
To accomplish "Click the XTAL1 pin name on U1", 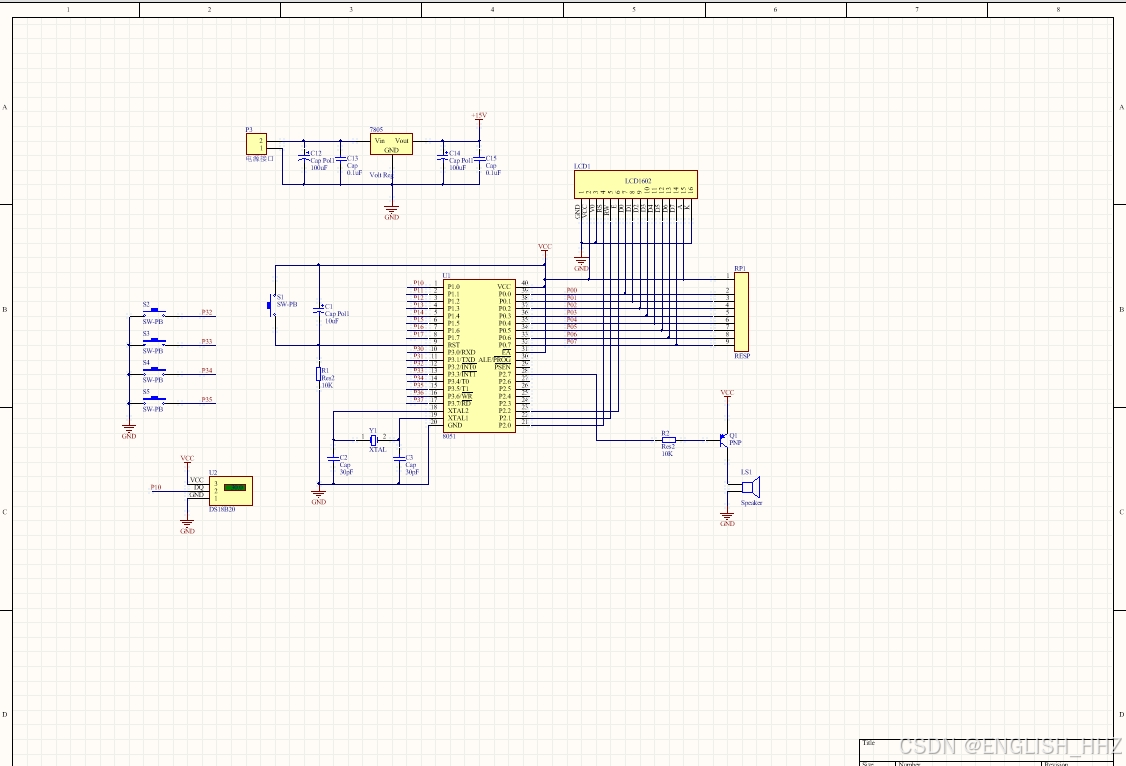I will pos(458,418).
